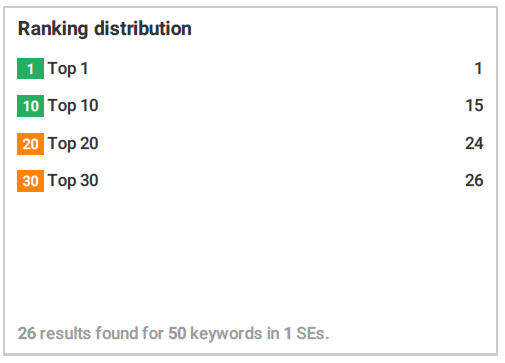Click the results found footer text
505x363 pixels.
pyautogui.click(x=101, y=333)
